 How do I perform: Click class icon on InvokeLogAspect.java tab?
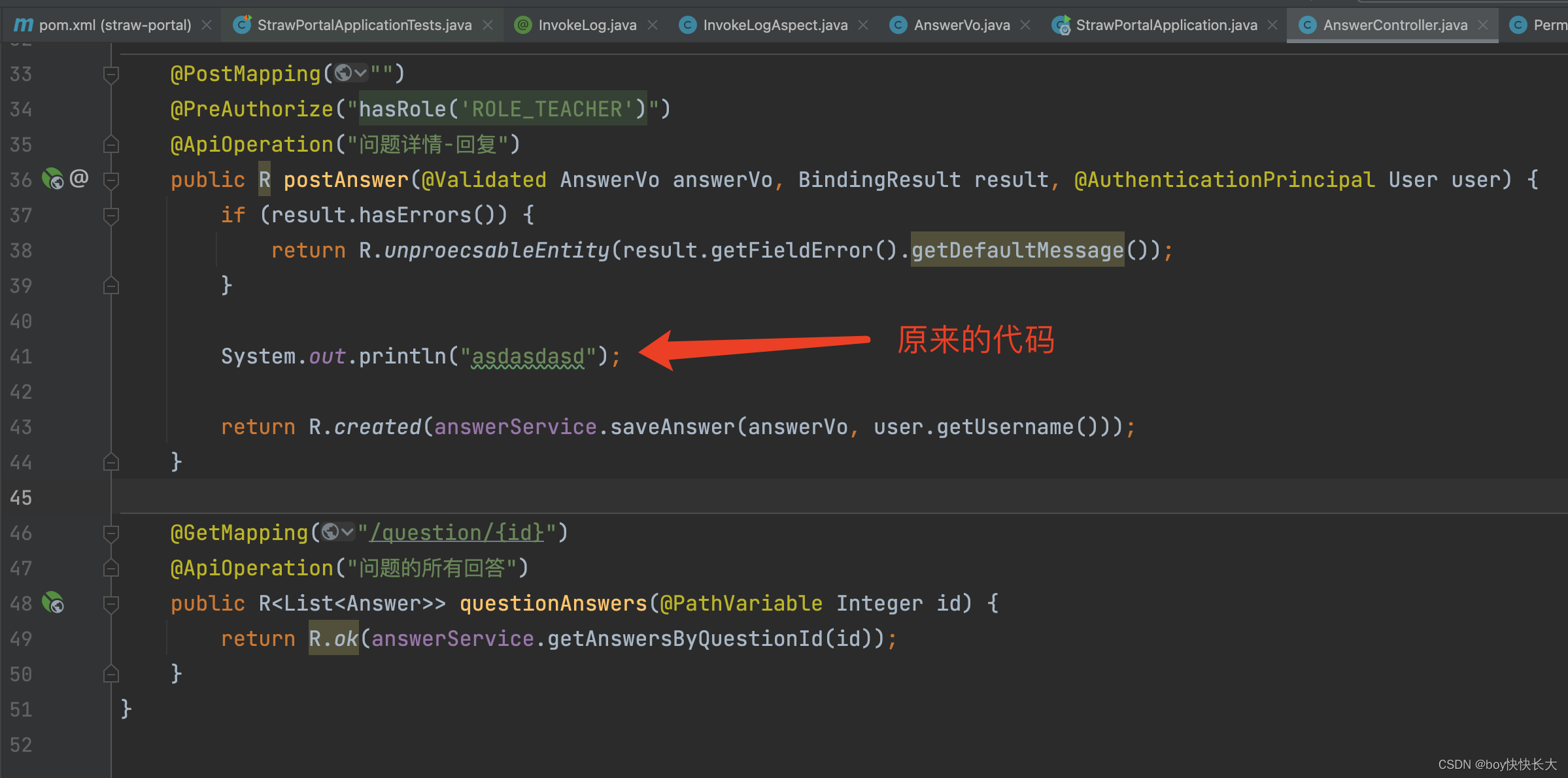pos(688,25)
